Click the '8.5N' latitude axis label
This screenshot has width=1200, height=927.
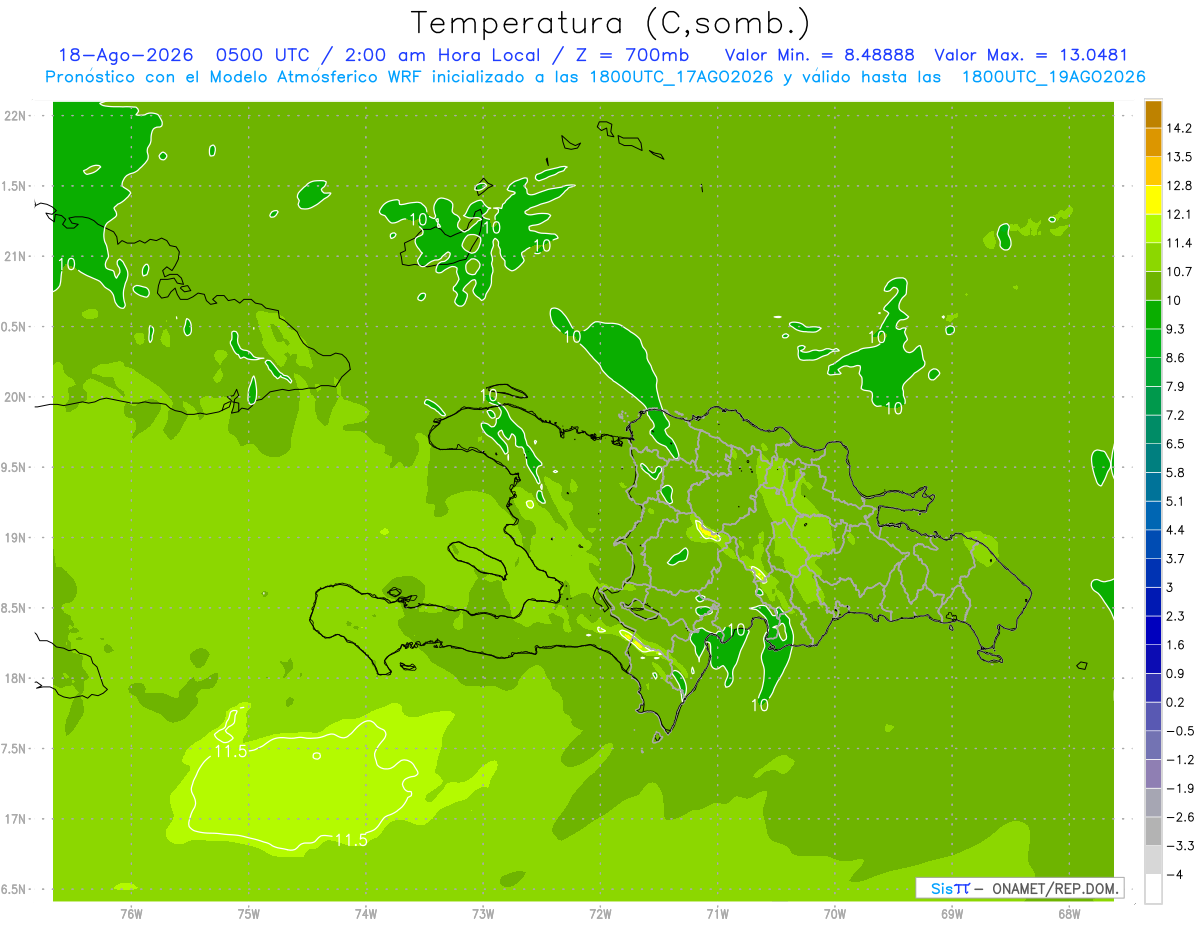coord(15,608)
